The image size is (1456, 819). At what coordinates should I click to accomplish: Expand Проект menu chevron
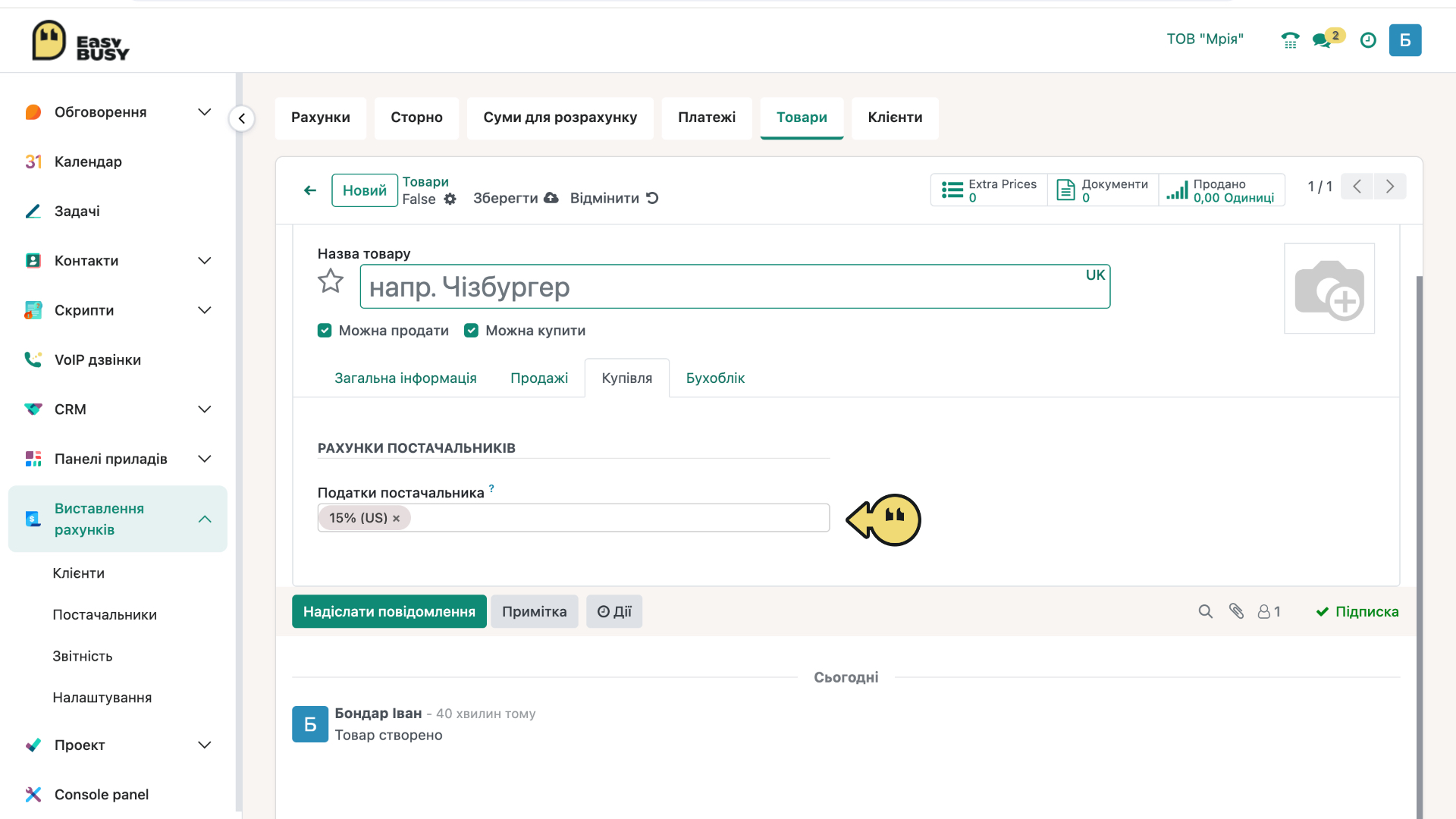pyautogui.click(x=205, y=745)
